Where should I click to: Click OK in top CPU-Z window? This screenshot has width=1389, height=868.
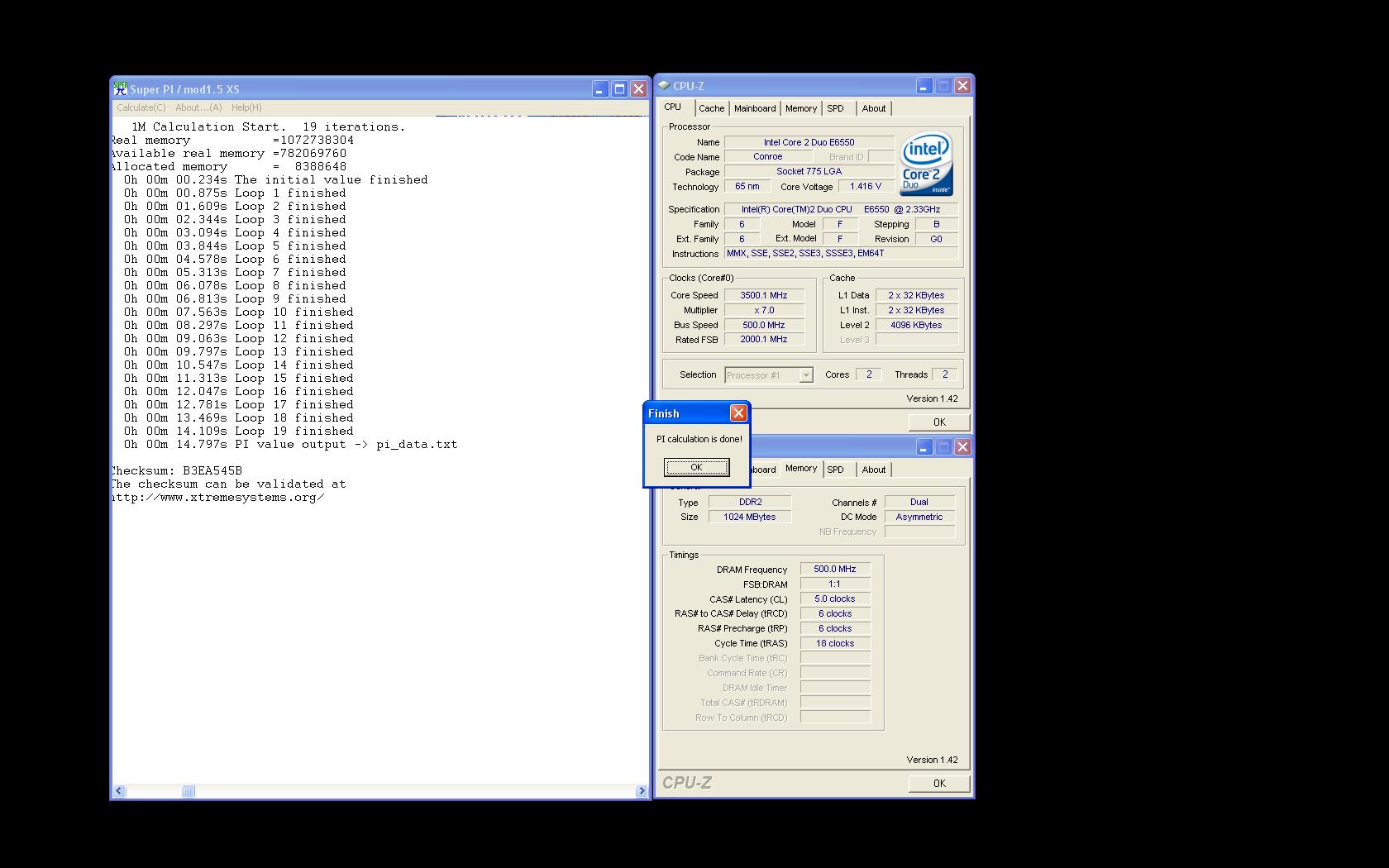939,422
